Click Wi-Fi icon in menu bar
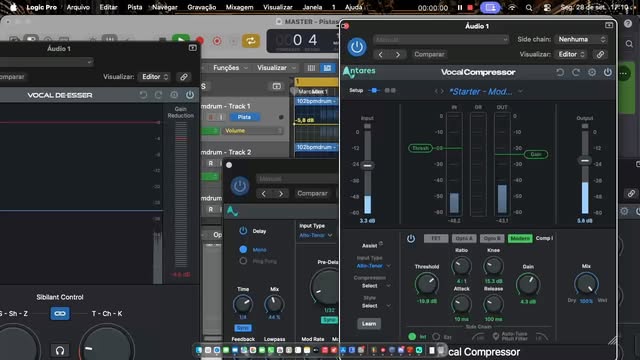 pos(512,8)
